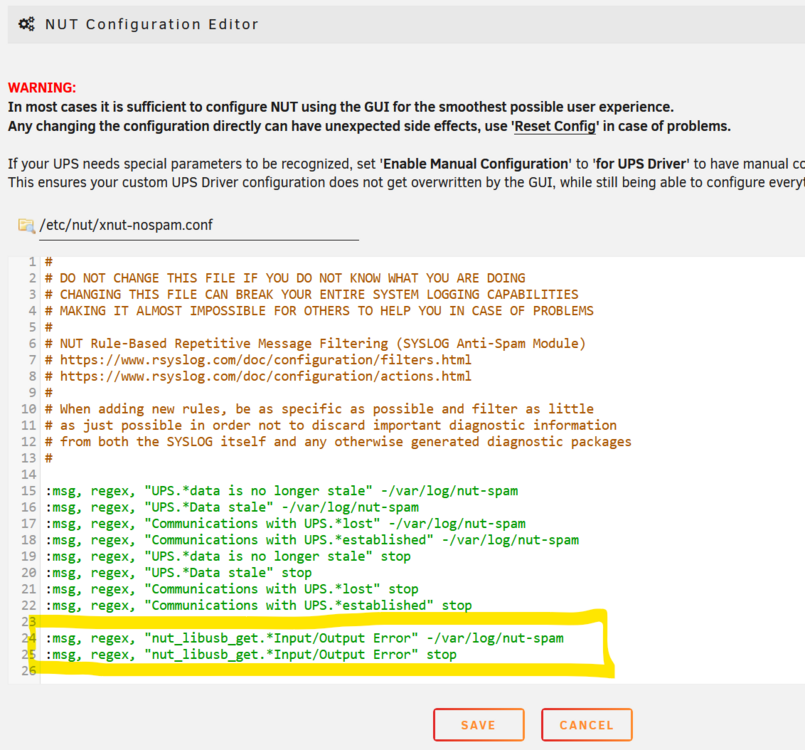Screen dimensions: 805x750
Task: Click line 25 nut_libusb_get stop rule
Action: (x=251, y=655)
